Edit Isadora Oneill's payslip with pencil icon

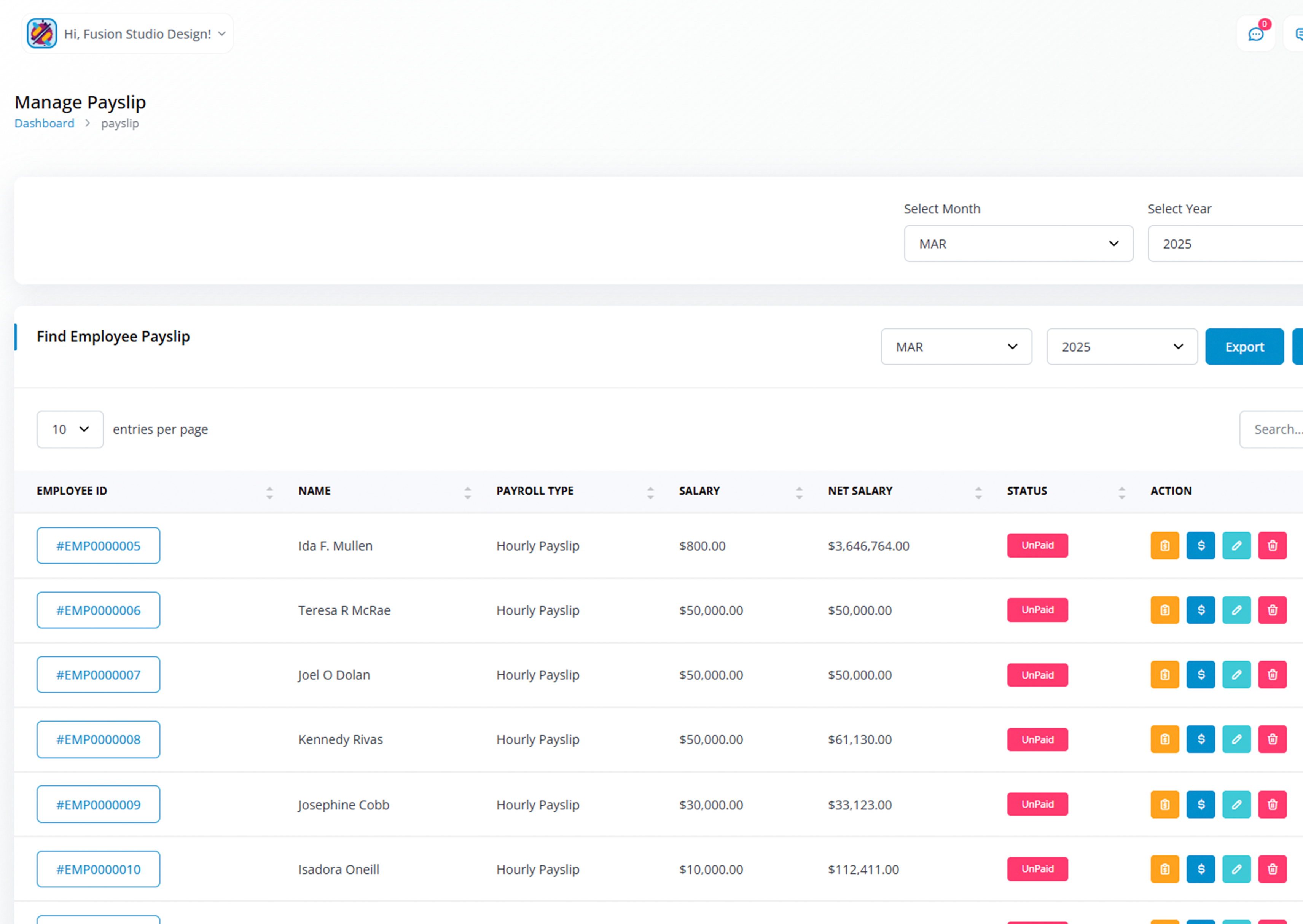1236,869
